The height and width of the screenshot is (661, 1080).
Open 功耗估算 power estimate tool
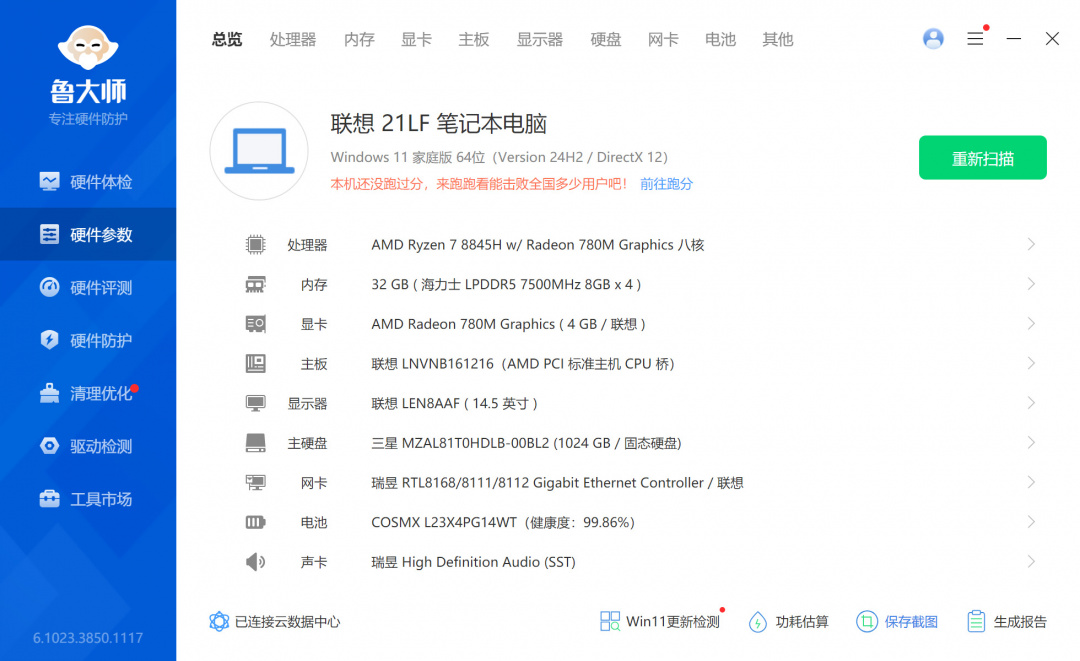[758, 621]
